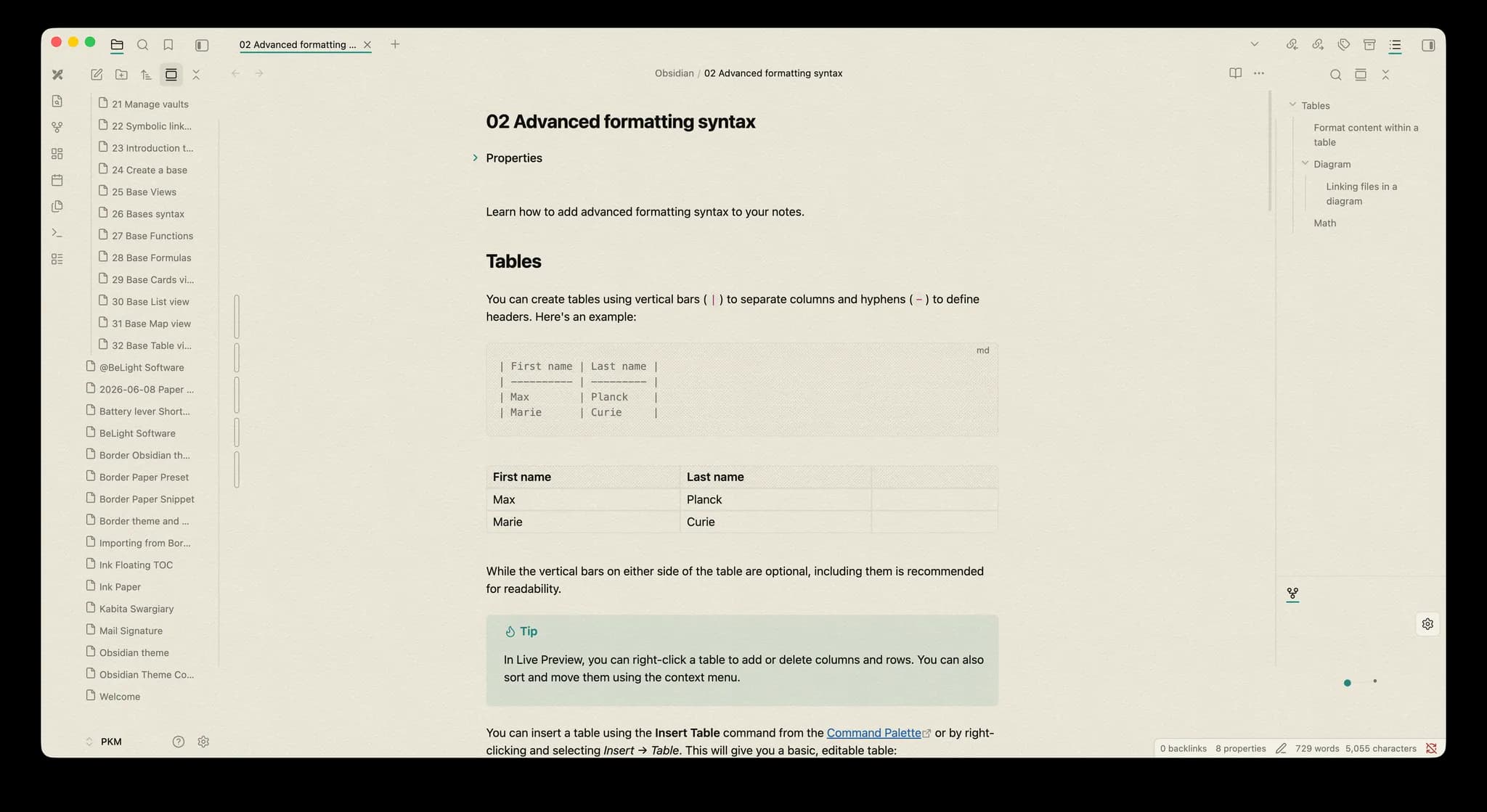Click the list-view ribbon icon at bottom

pos(57,259)
